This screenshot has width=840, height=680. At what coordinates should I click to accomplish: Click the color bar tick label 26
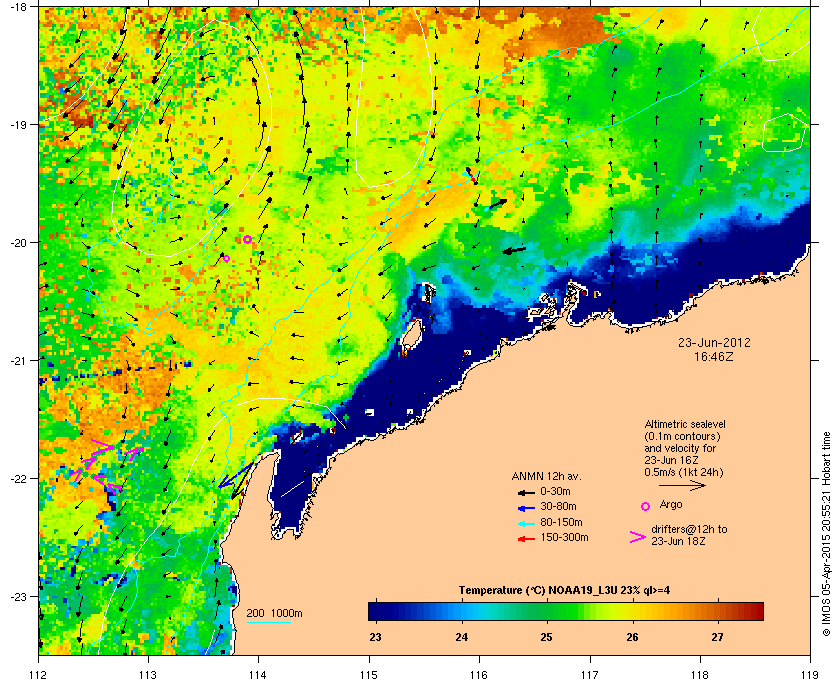[632, 637]
